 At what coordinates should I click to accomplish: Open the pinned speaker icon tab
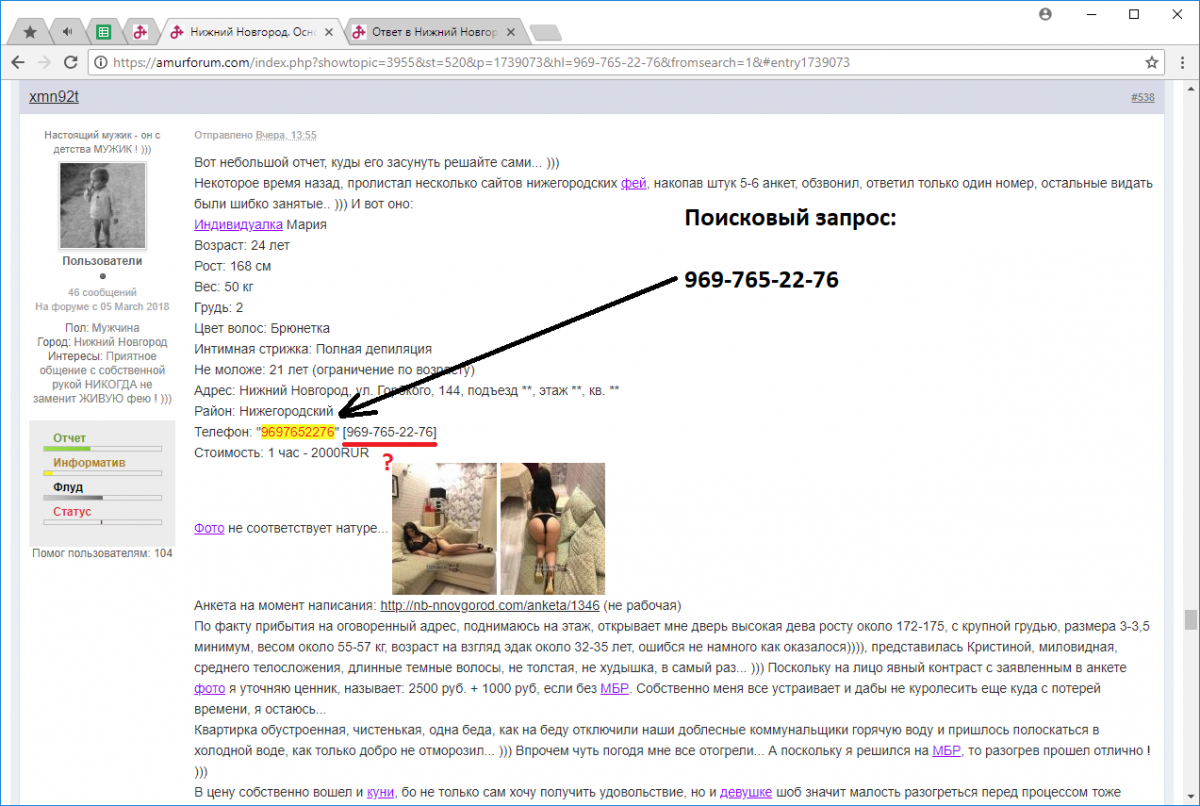(x=67, y=32)
